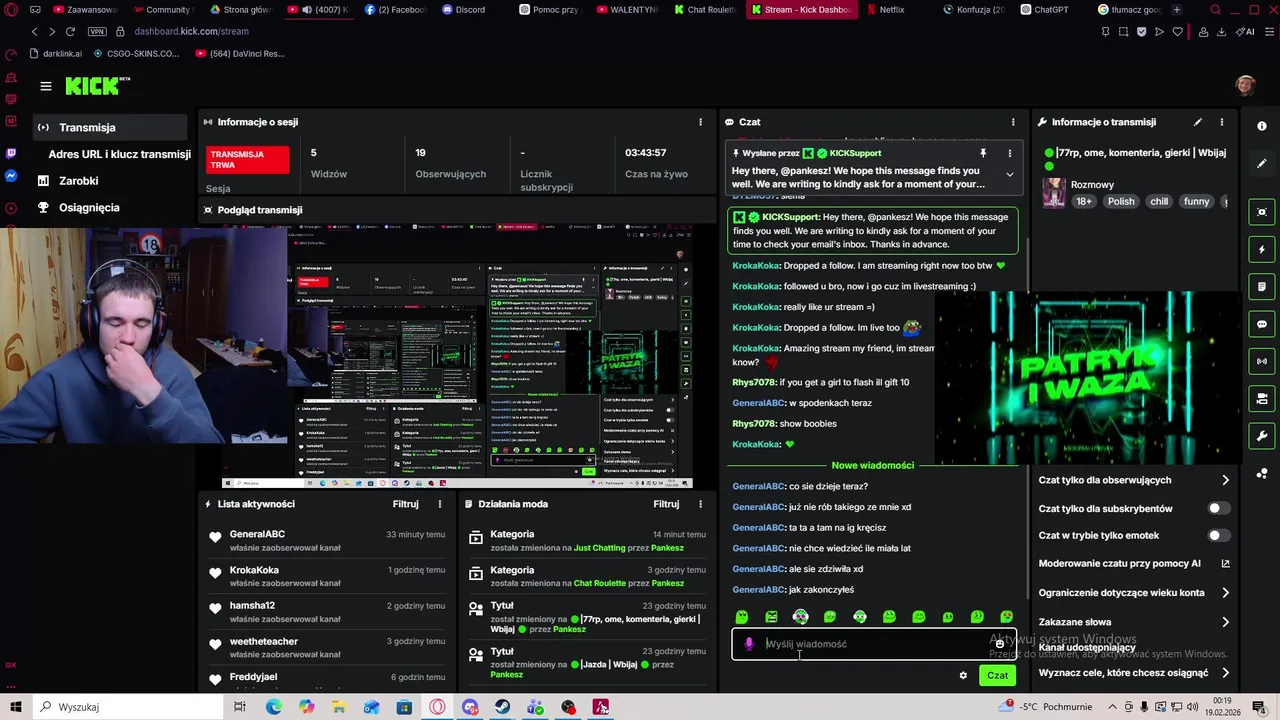Click the Wyszukaj taskbar search box
The width and height of the screenshot is (1280, 720).
click(x=128, y=707)
